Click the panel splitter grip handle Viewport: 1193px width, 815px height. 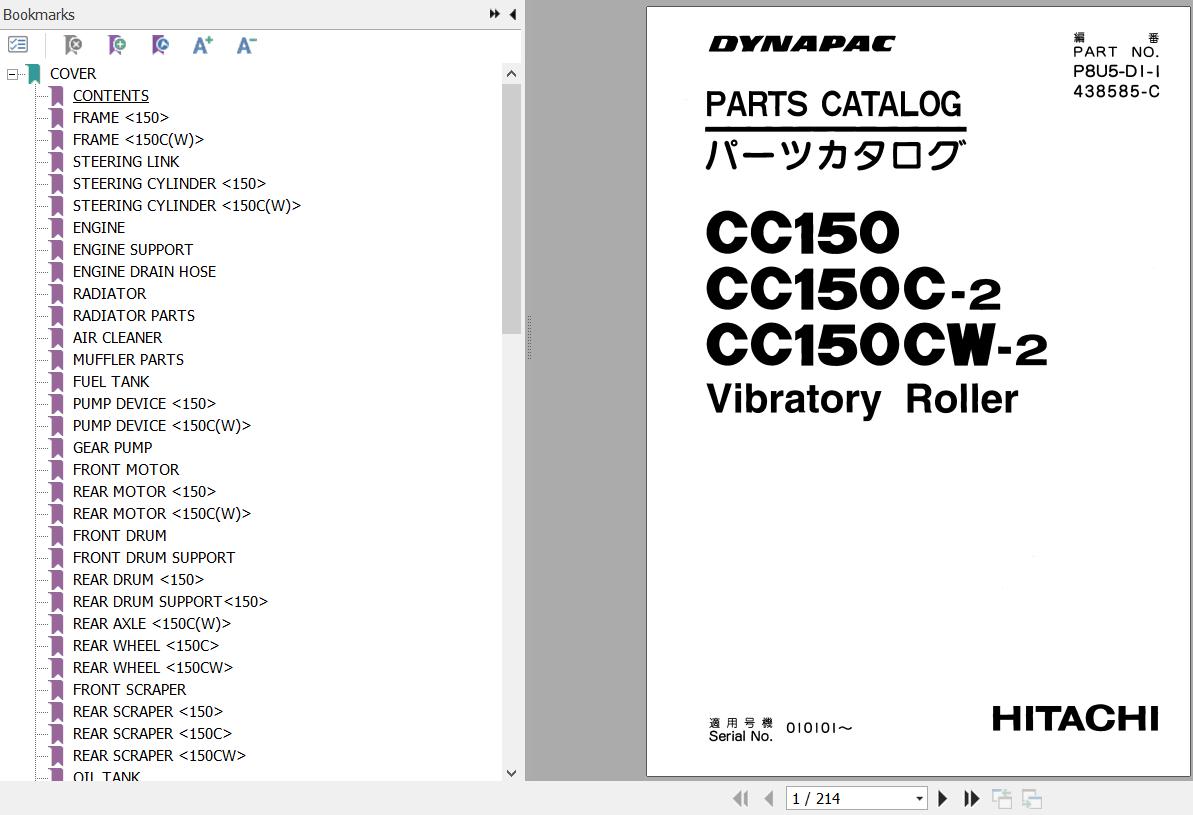[529, 337]
